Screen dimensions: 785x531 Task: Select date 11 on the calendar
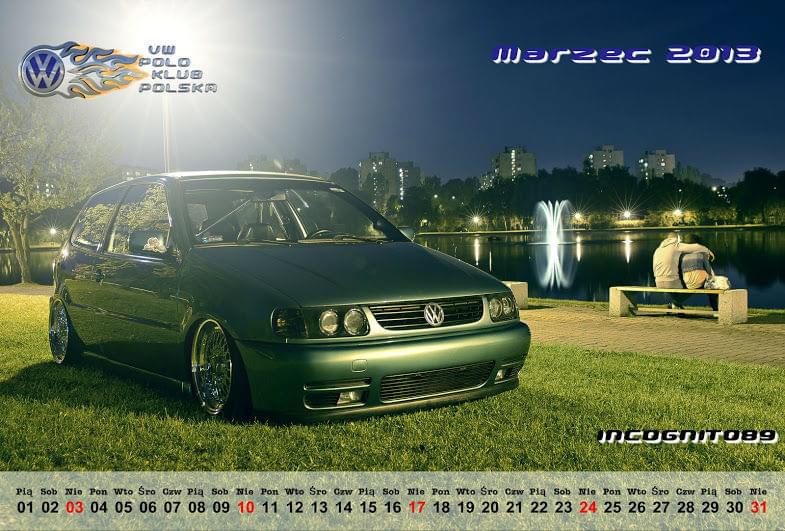(270, 507)
